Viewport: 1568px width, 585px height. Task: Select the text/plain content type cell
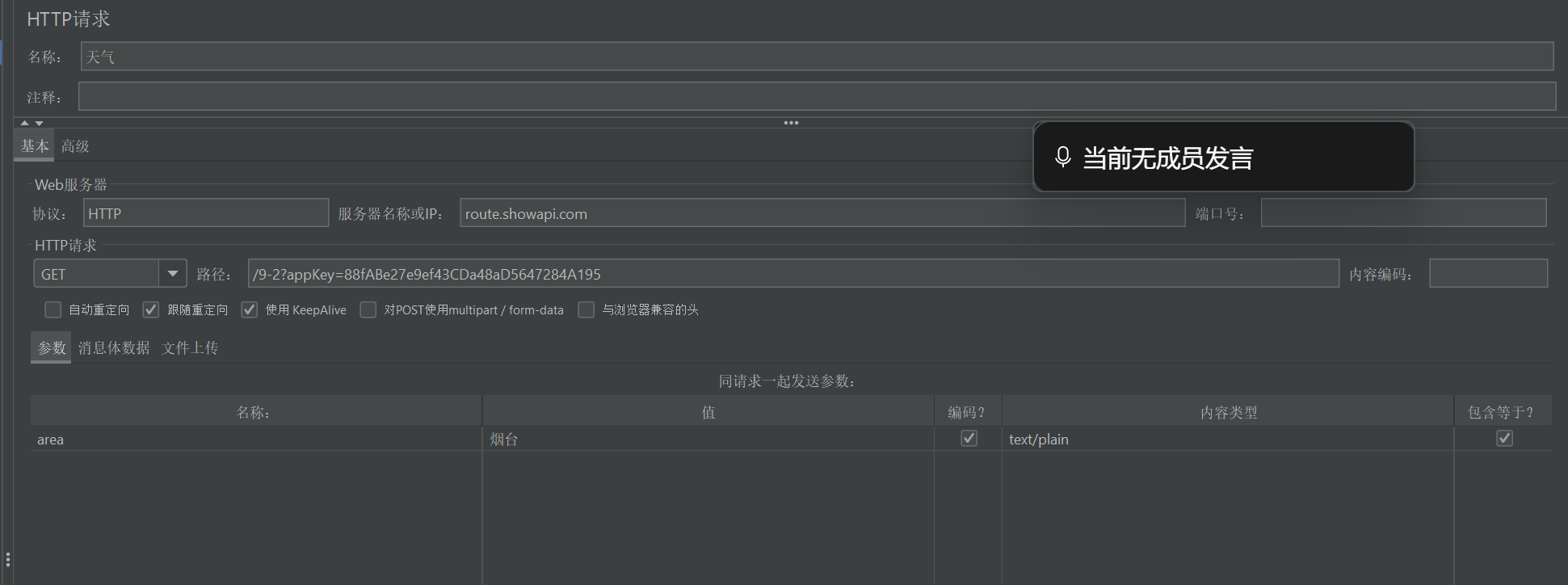coord(1228,439)
